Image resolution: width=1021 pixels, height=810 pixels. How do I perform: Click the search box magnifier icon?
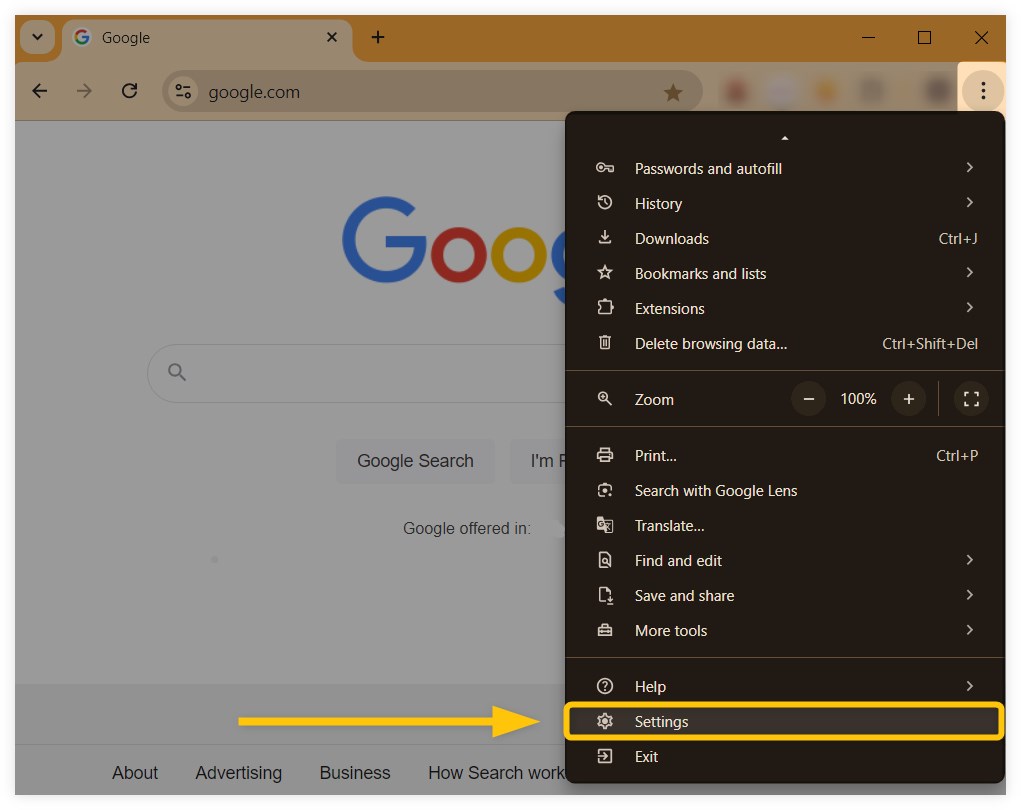tap(177, 372)
